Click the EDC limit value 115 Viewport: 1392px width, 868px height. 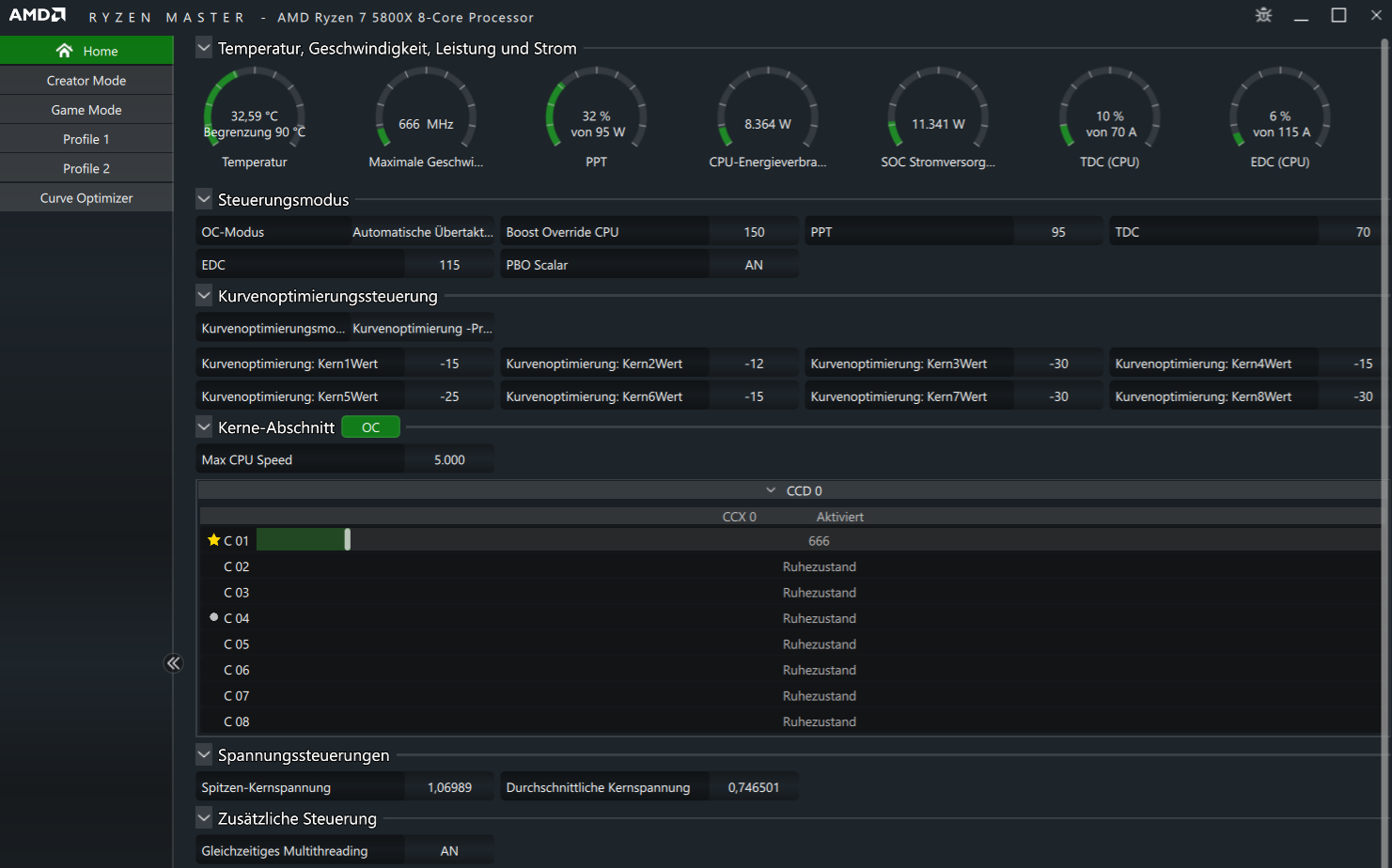(x=449, y=265)
